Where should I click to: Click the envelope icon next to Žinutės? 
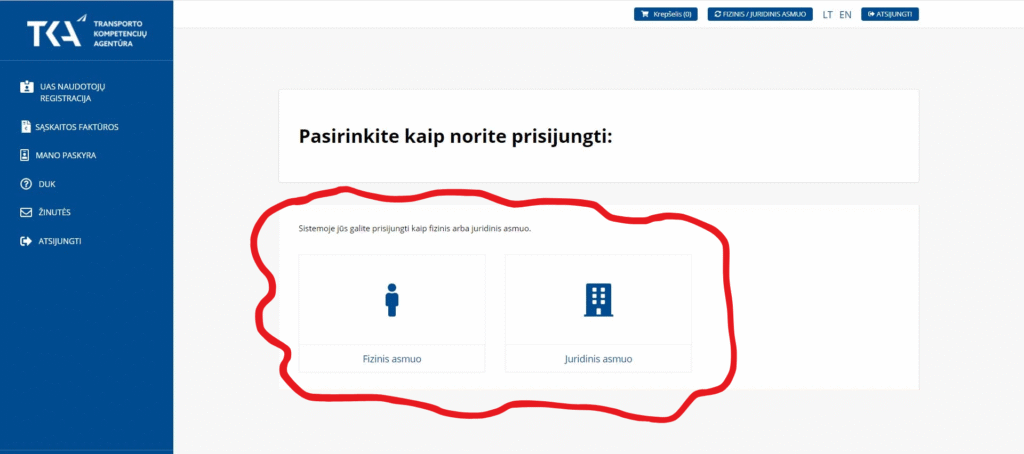[26, 213]
